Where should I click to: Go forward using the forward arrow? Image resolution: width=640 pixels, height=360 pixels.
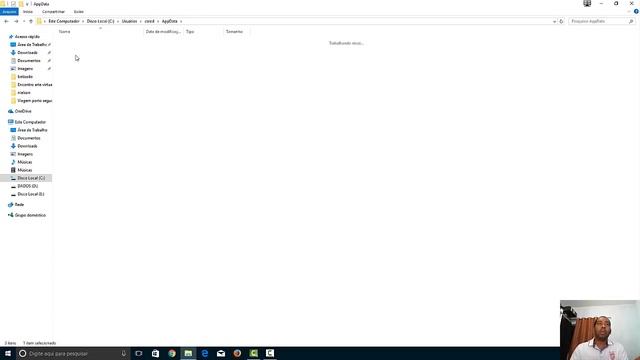point(16,21)
